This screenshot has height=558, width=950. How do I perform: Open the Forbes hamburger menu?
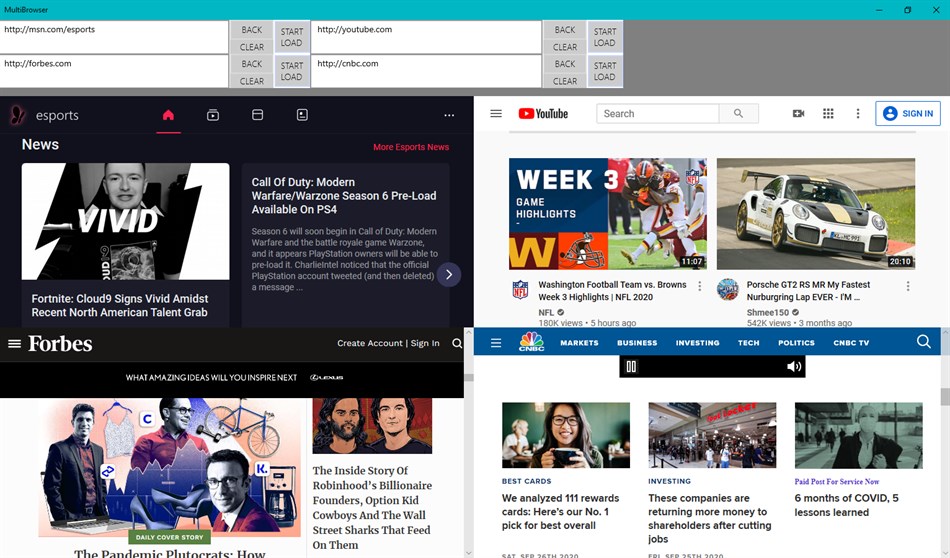[15, 344]
